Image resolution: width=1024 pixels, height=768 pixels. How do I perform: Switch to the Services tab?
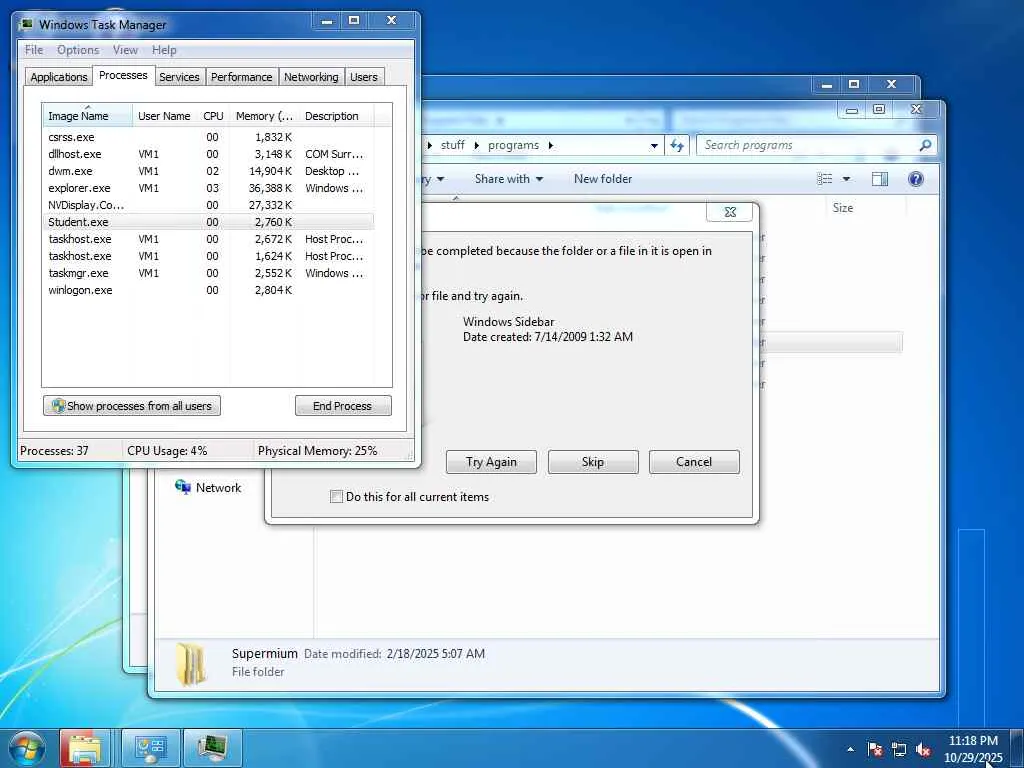[x=179, y=77]
